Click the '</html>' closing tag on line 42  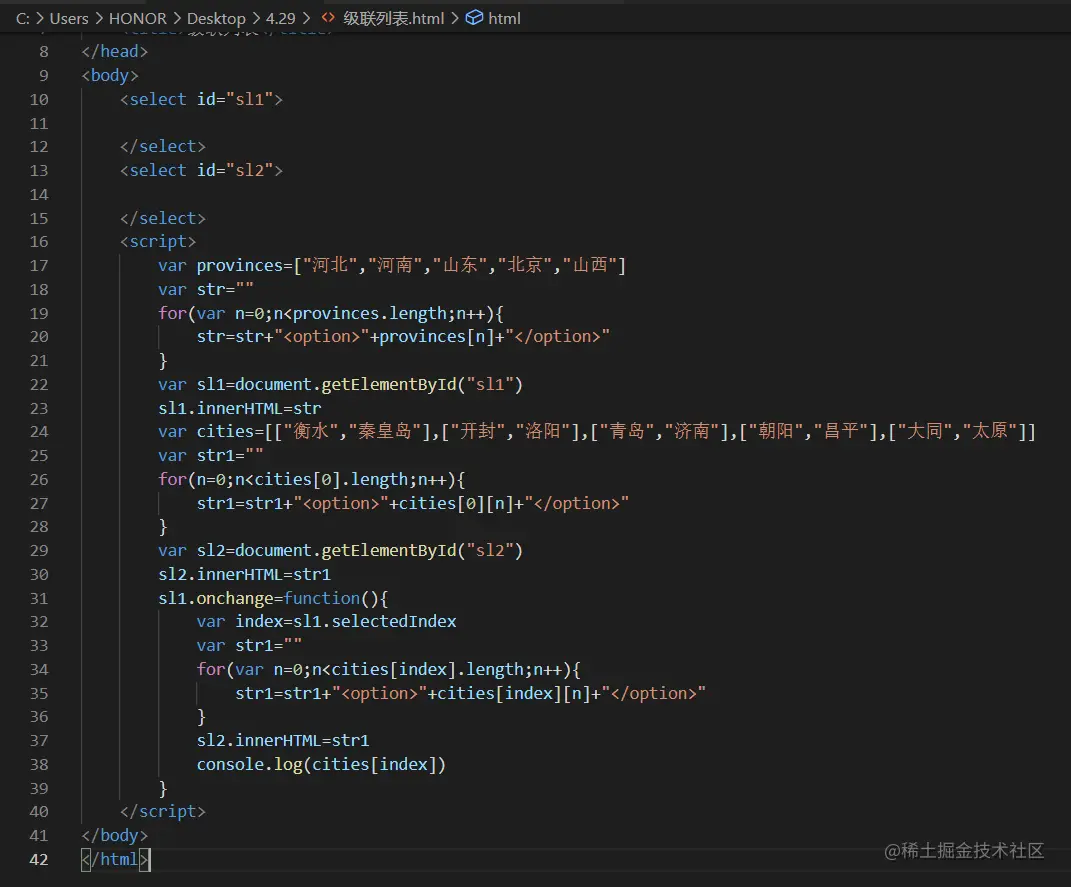115,860
